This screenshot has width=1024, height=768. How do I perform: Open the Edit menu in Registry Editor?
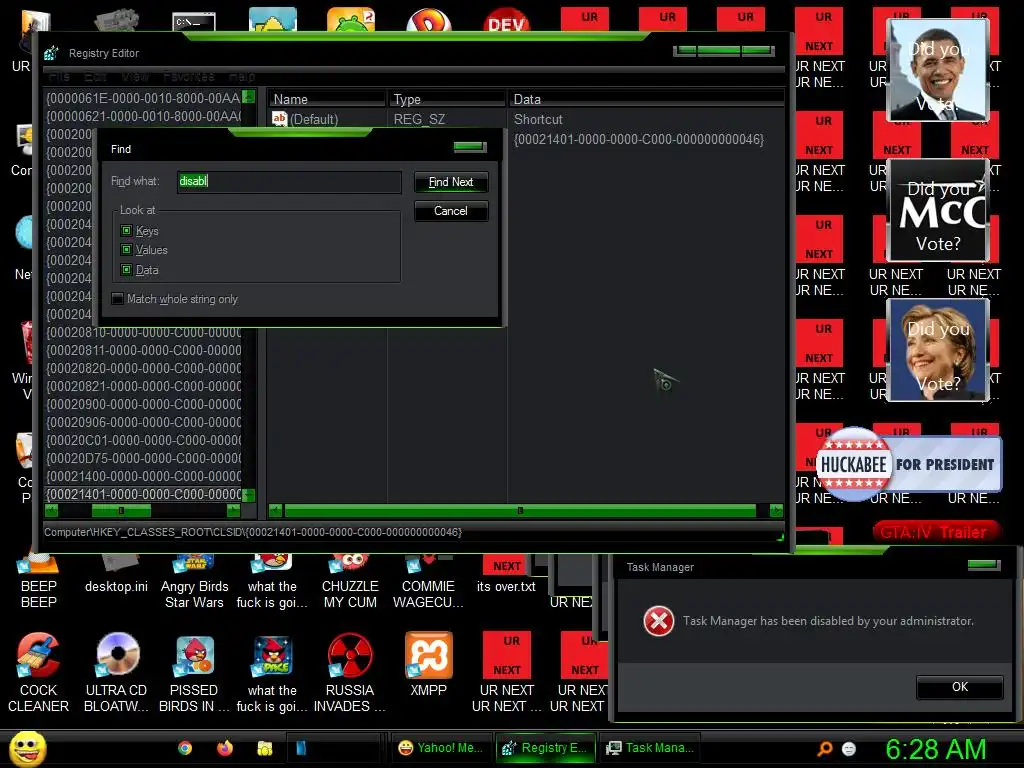point(95,76)
